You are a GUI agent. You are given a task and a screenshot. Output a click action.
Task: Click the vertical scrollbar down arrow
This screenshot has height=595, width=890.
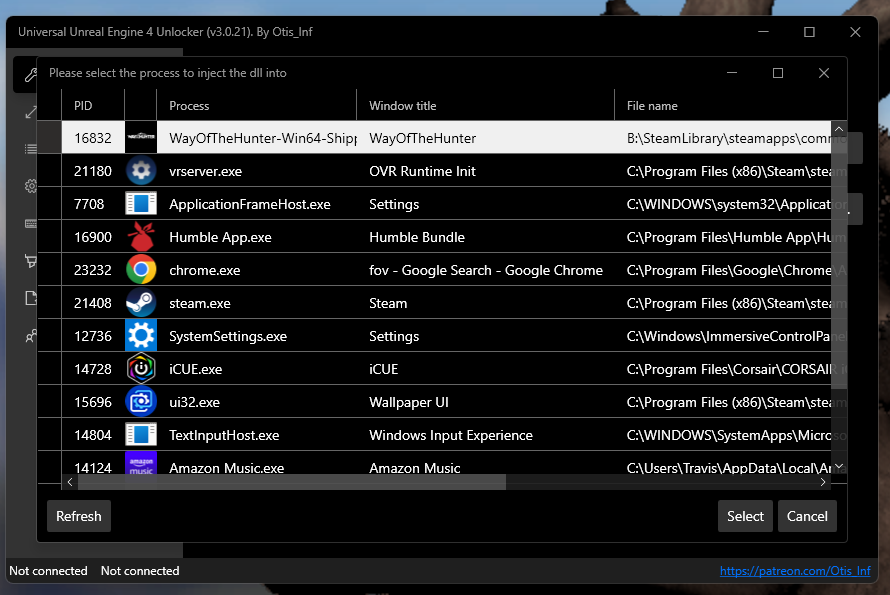point(839,466)
